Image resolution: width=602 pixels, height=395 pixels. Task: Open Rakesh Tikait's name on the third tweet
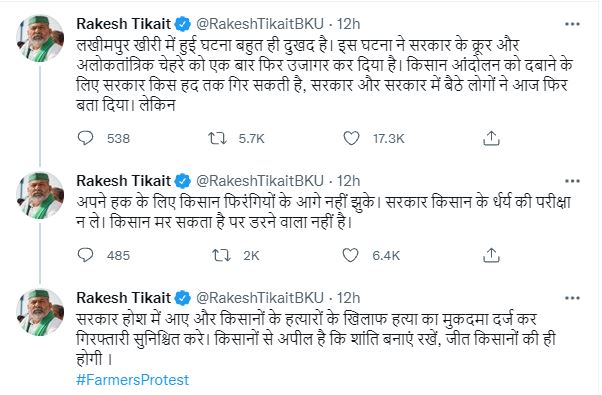click(123, 298)
